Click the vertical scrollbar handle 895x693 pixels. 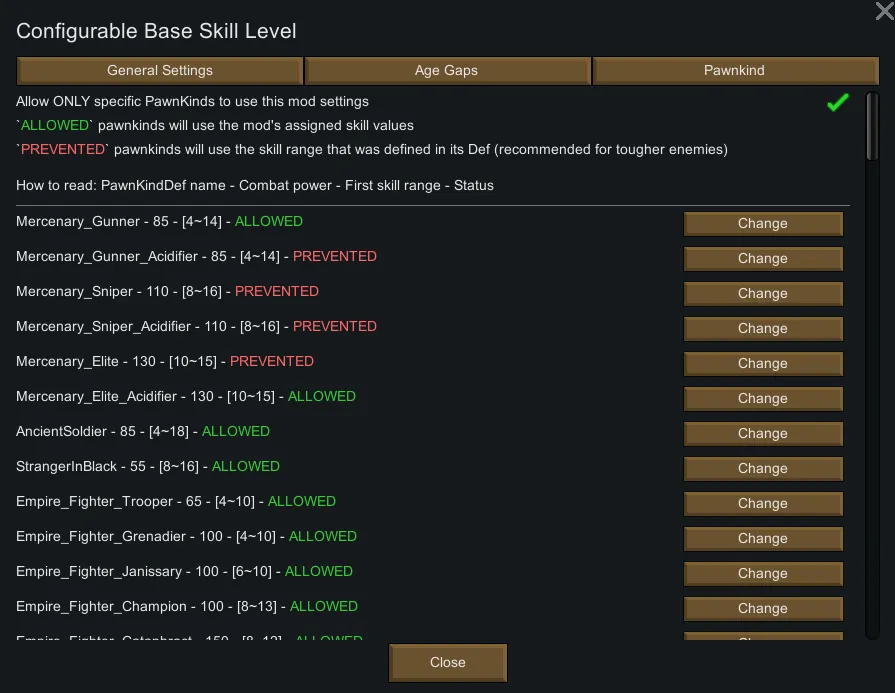872,125
